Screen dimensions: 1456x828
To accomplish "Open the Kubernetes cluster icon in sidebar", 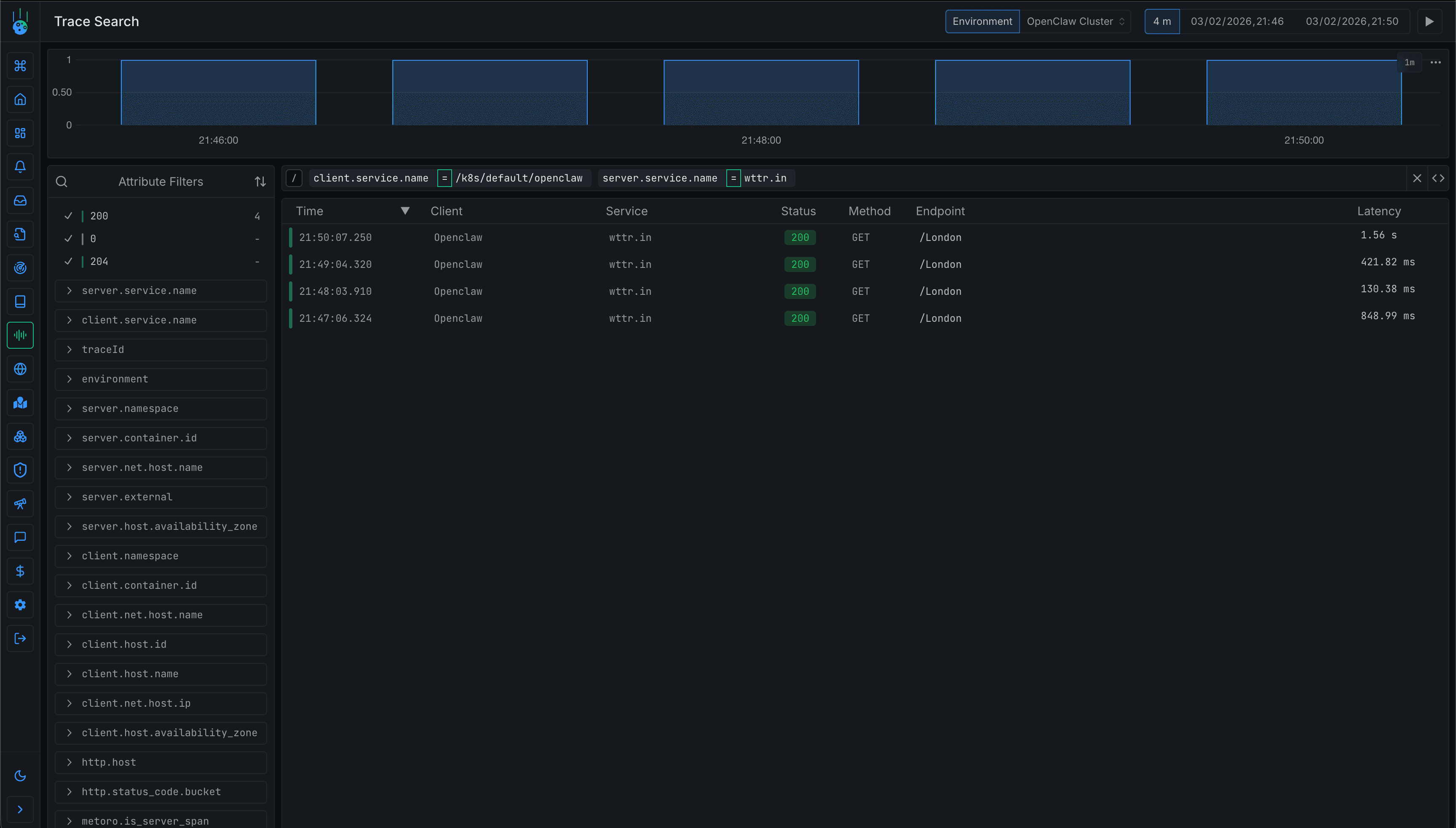I will (20, 436).
